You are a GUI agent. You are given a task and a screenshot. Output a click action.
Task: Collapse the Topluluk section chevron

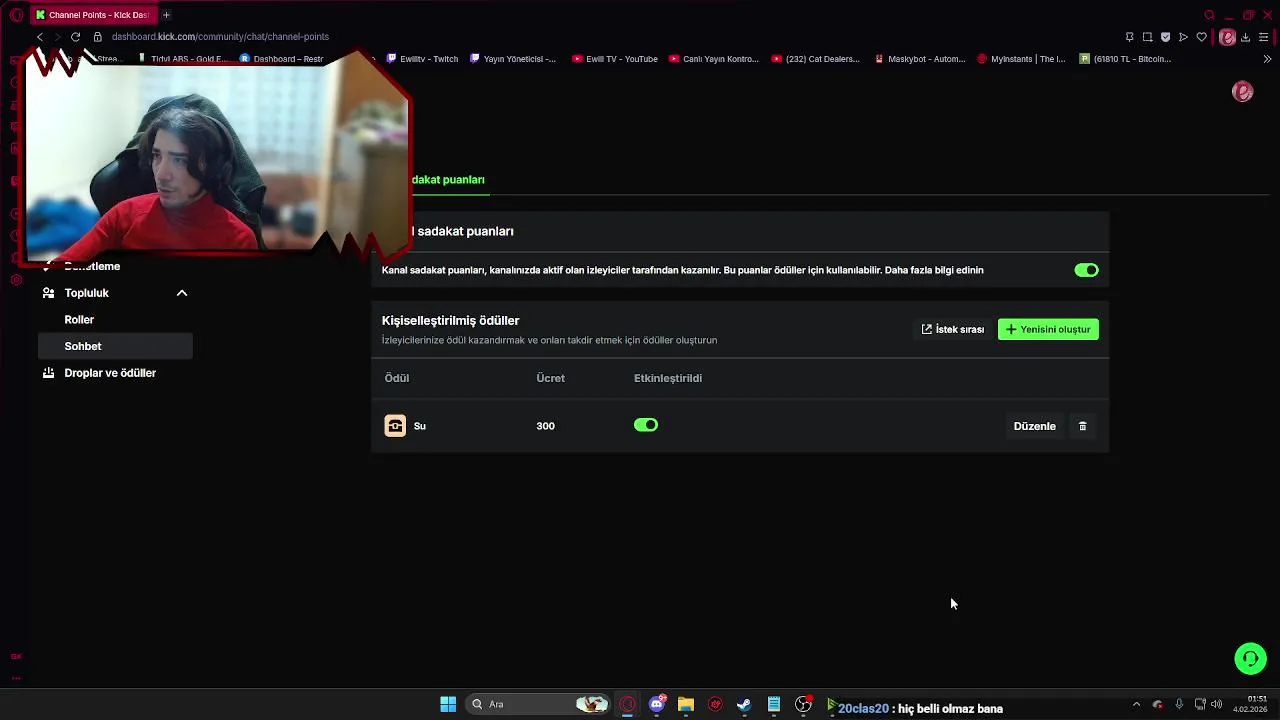click(182, 293)
